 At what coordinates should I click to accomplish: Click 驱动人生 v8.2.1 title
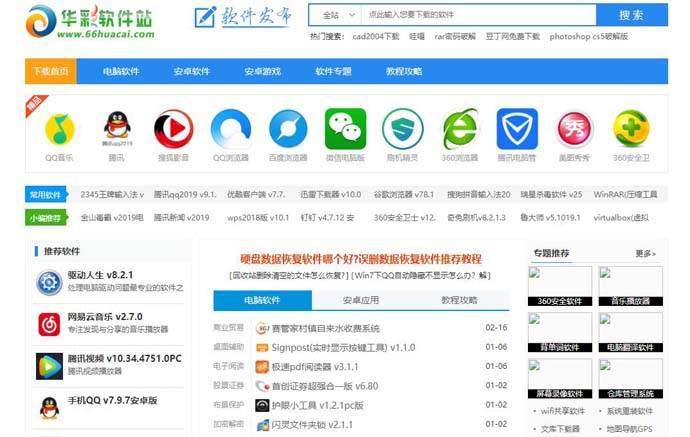tap(100, 275)
